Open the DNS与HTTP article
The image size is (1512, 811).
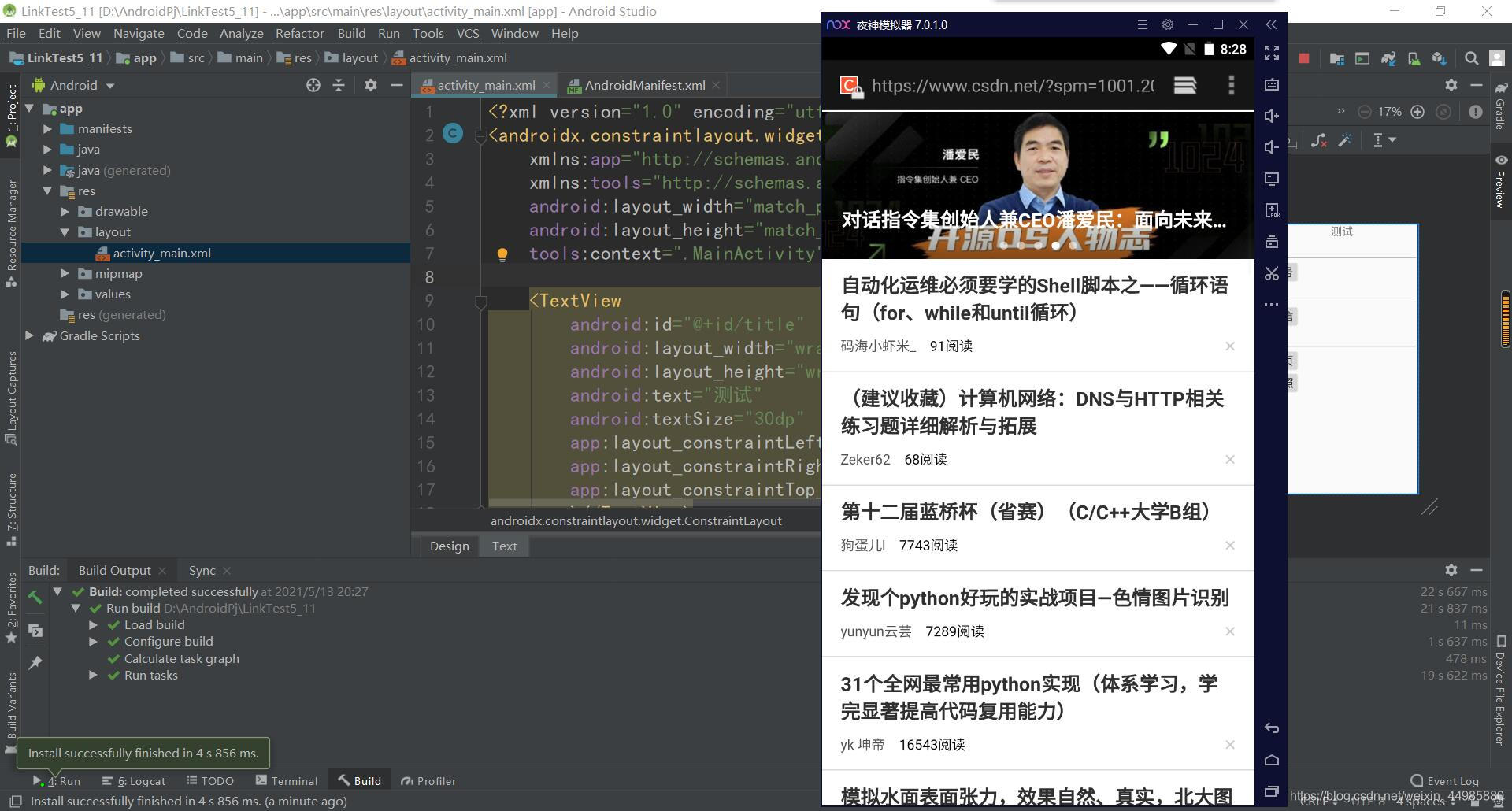[1032, 412]
